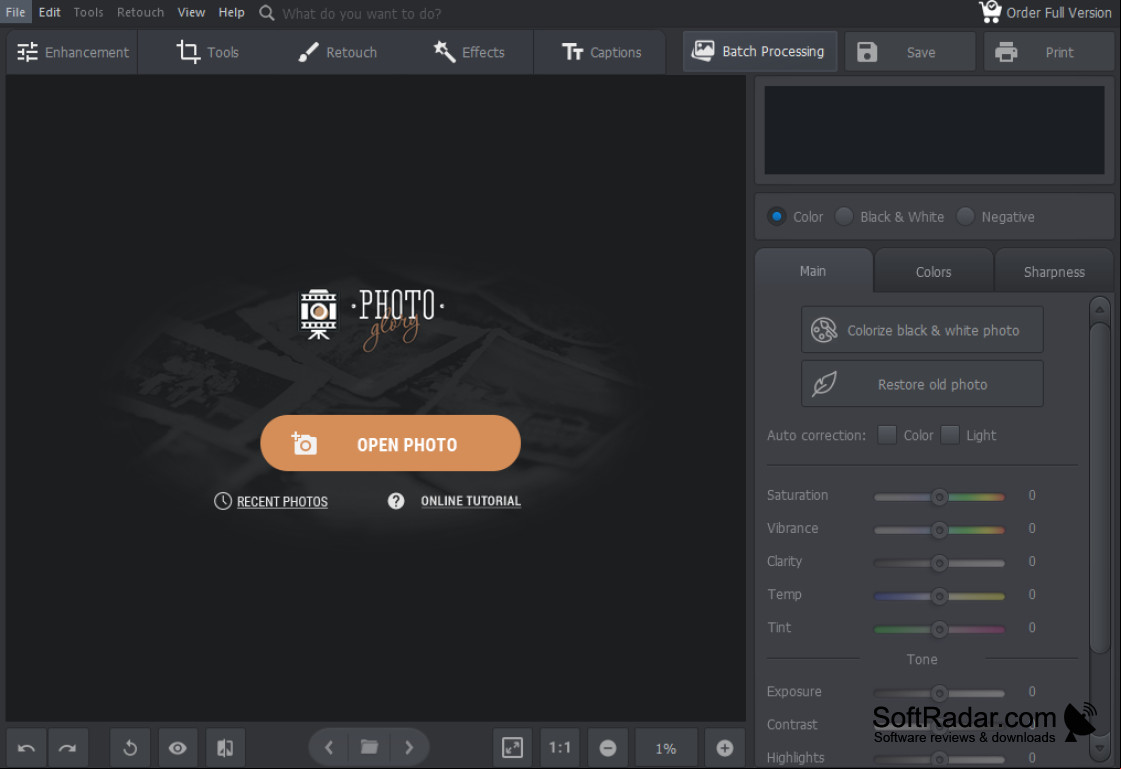
Task: Click the before/after compare icon
Action: point(225,748)
